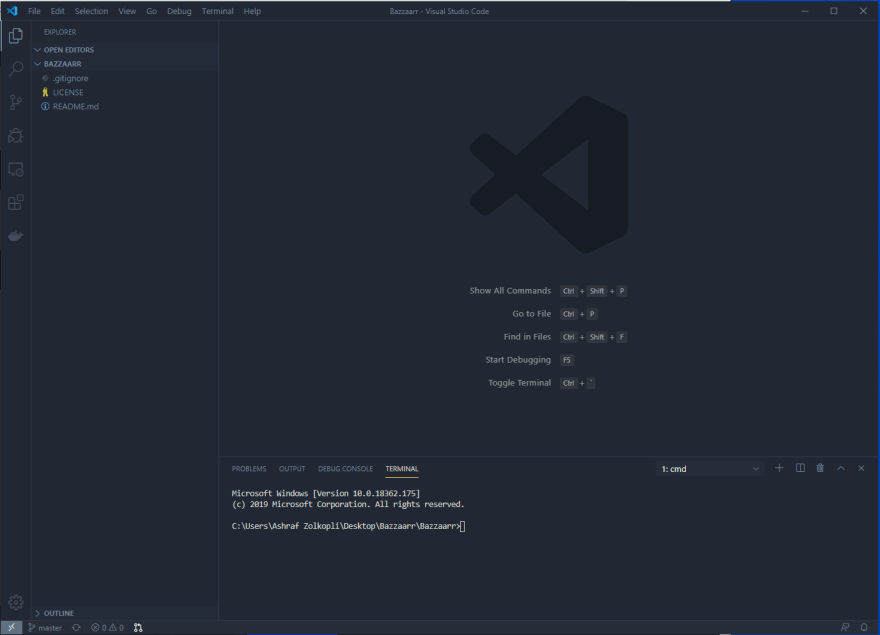Click the remote window indicator in status bar
This screenshot has width=880, height=635.
click(11, 628)
